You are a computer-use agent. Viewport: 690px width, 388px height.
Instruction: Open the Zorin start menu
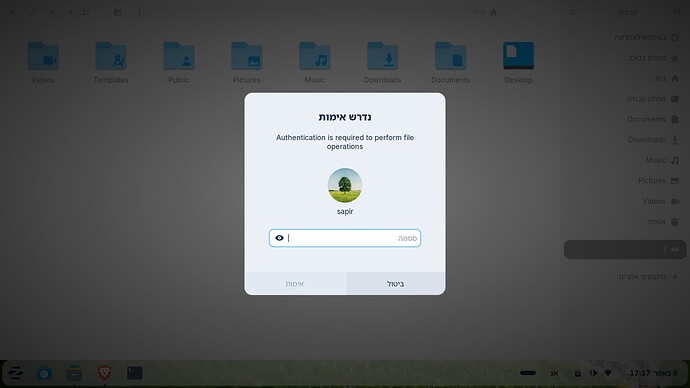point(15,373)
